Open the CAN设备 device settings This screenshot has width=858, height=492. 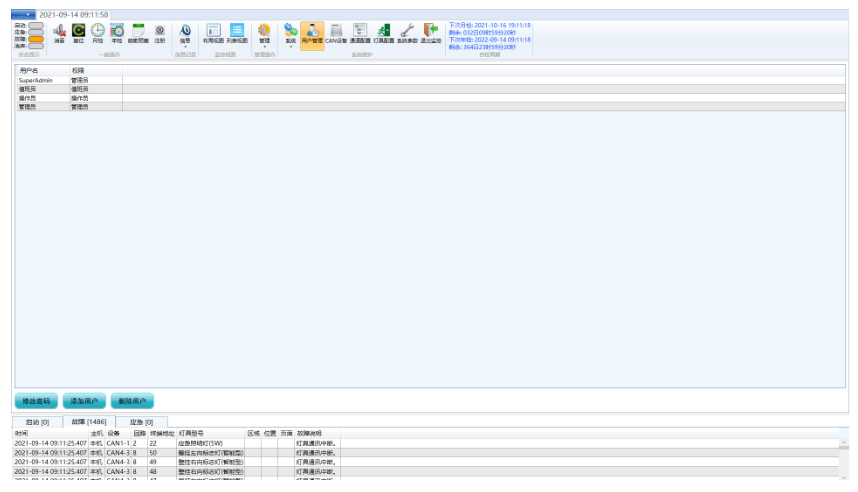(336, 32)
